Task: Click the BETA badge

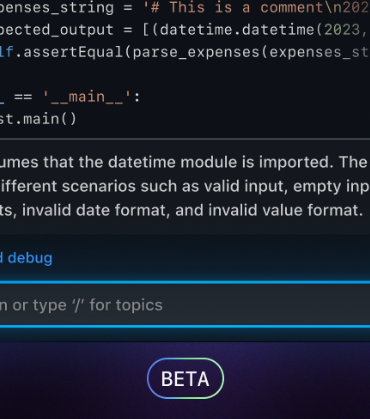Action: 185,378
